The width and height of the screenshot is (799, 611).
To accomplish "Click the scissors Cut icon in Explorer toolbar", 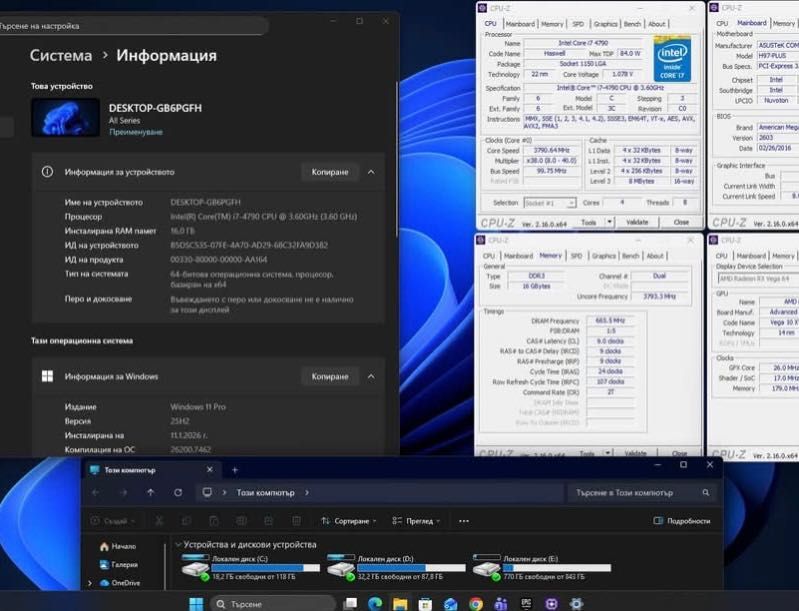I will (x=159, y=521).
